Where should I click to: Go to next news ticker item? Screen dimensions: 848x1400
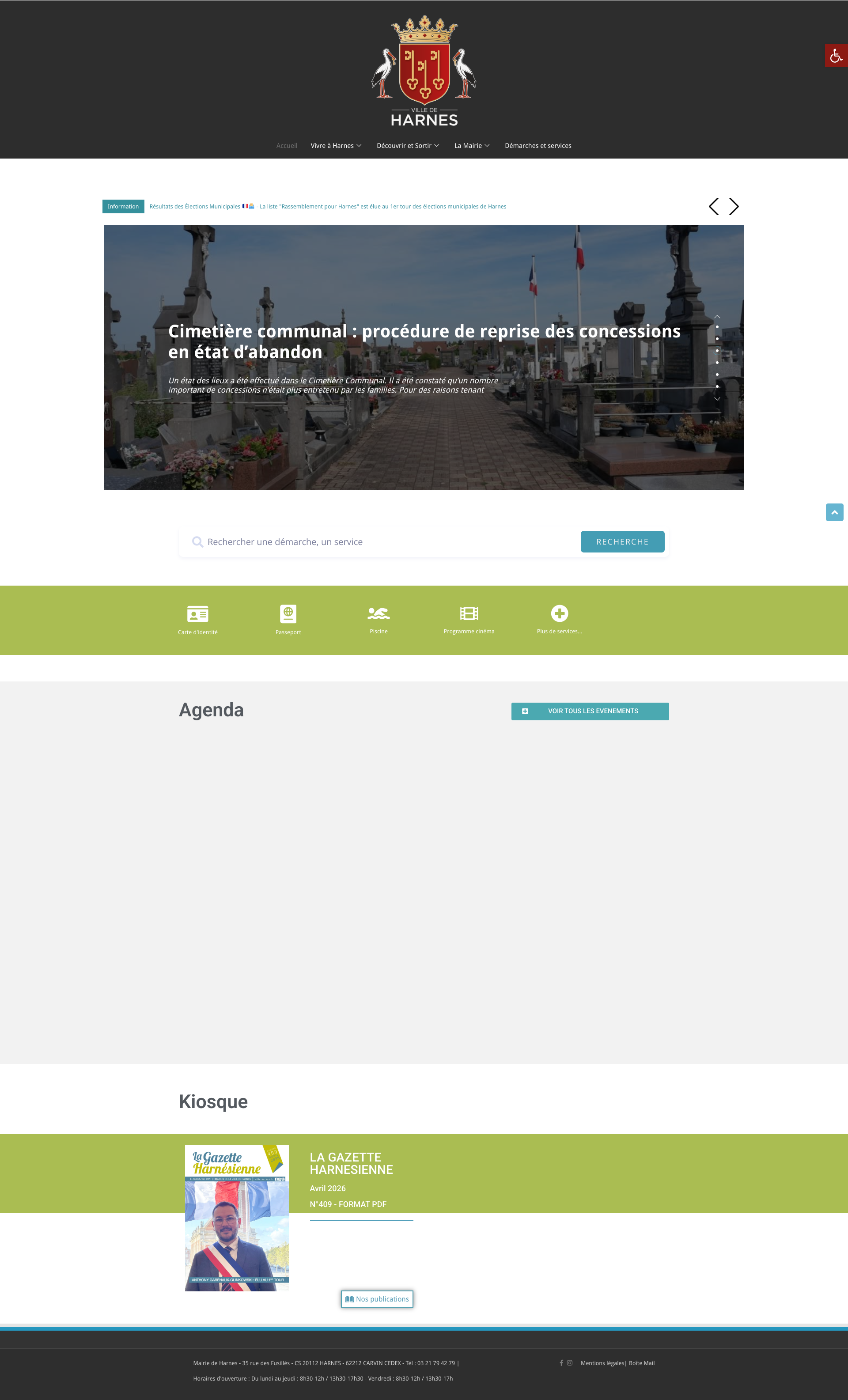point(734,206)
